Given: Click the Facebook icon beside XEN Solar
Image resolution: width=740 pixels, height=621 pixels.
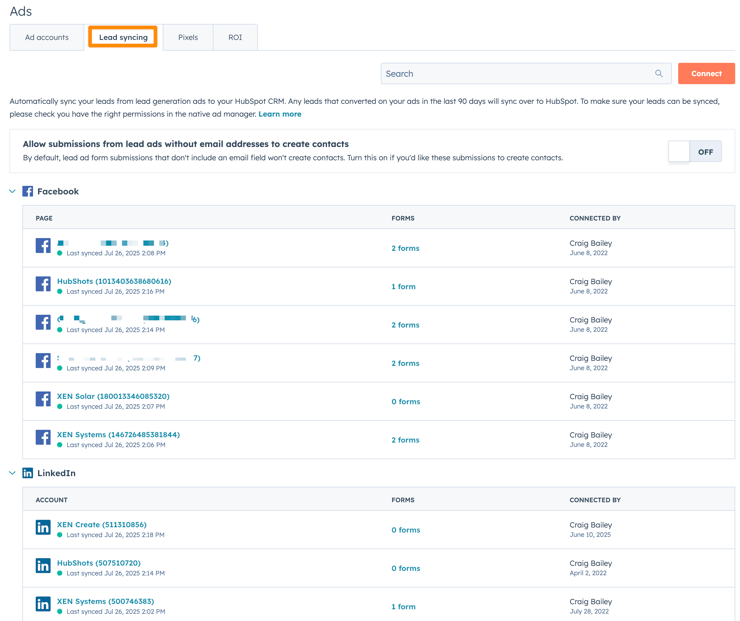Looking at the screenshot, I should click(43, 399).
